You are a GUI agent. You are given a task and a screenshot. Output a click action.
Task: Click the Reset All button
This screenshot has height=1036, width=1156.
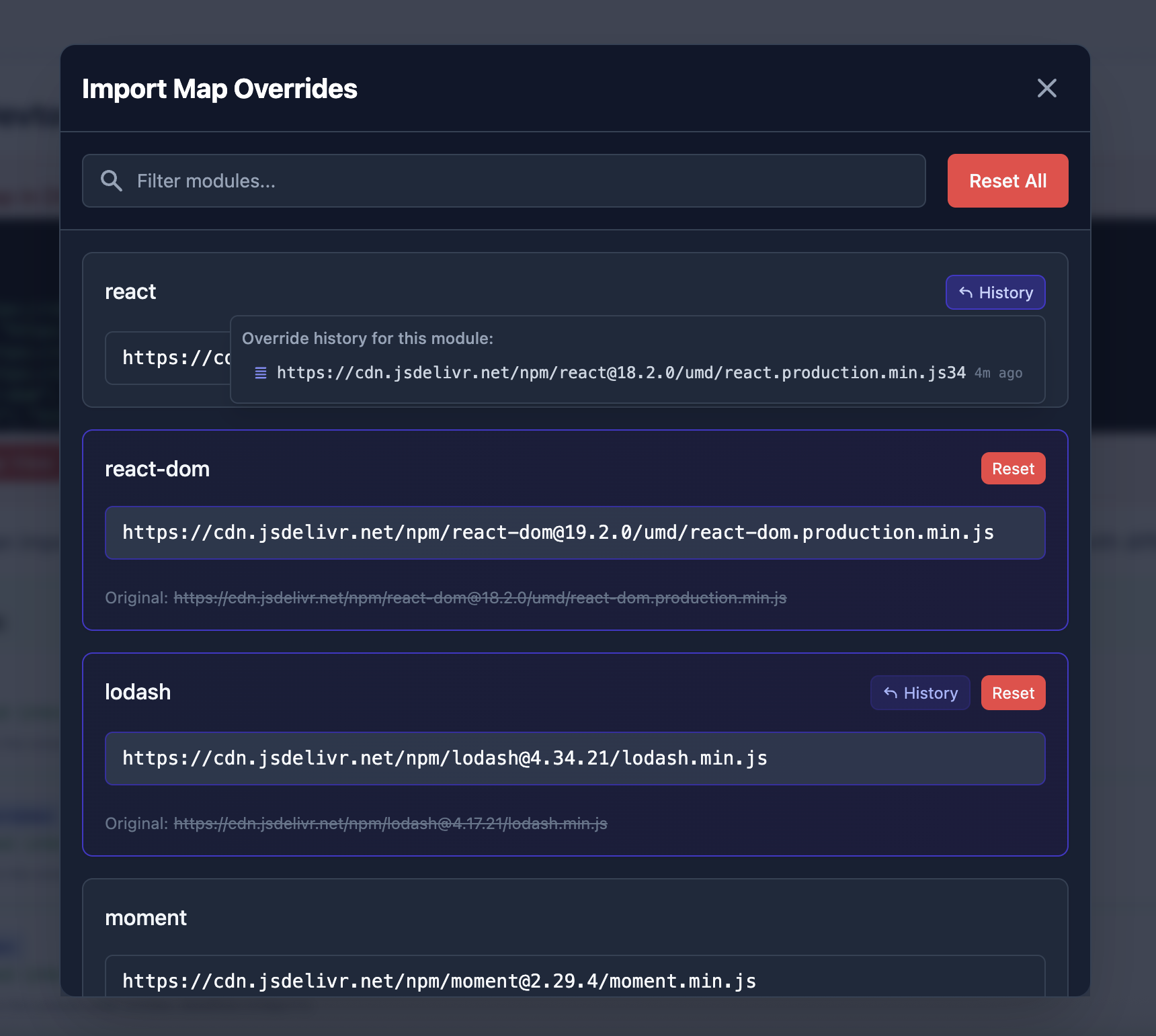(x=1007, y=181)
